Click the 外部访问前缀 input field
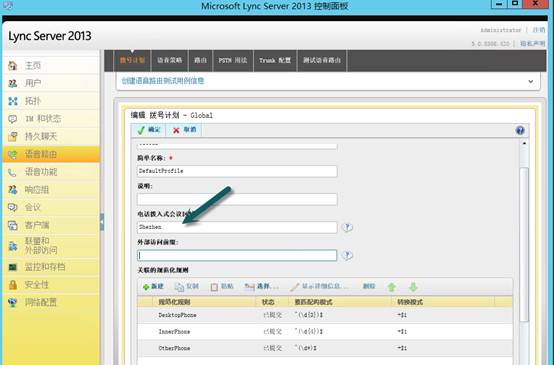554x365 pixels. click(237, 255)
